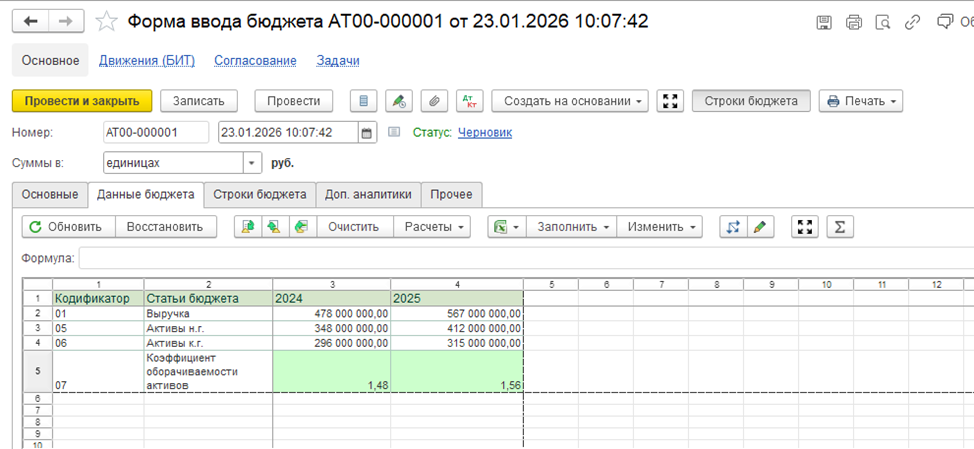This screenshot has height=449, width=974.
Task: Click the Восстановить button
Action: 166,227
